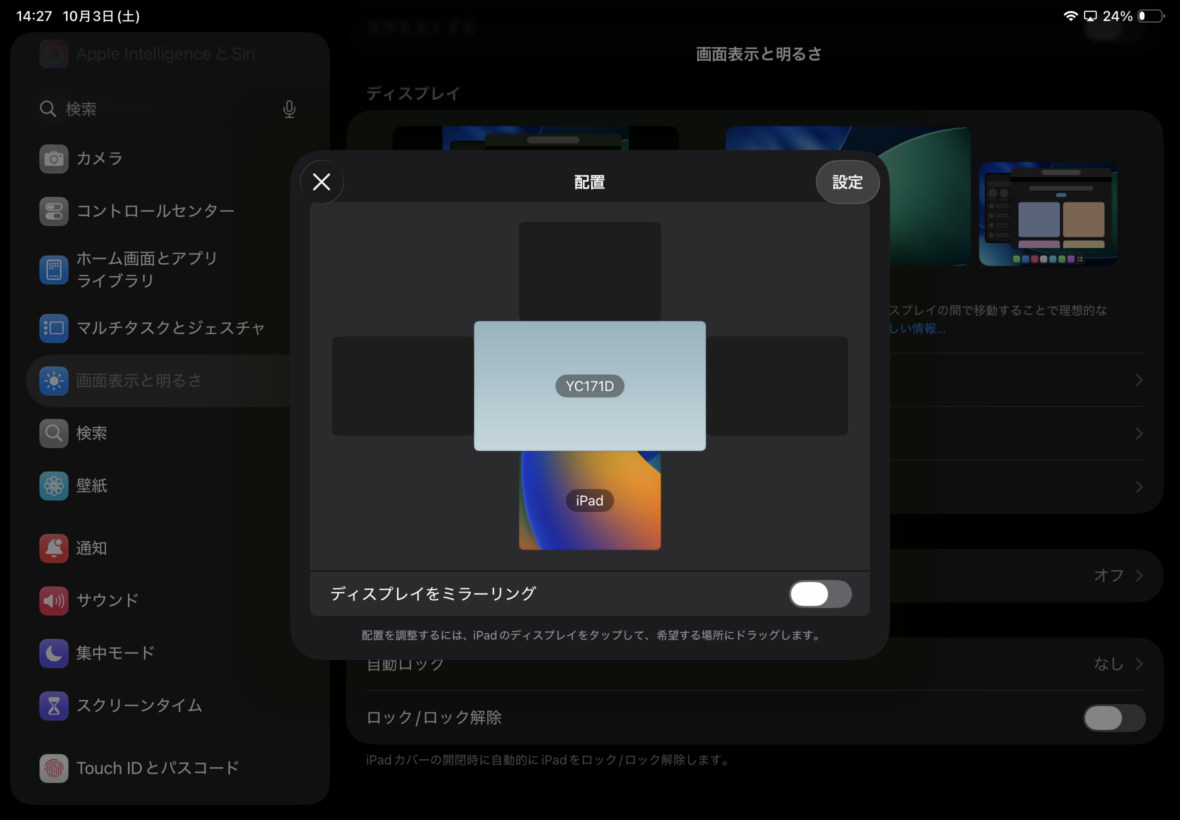Open コントロールセンター label in sidebar

pos(156,211)
